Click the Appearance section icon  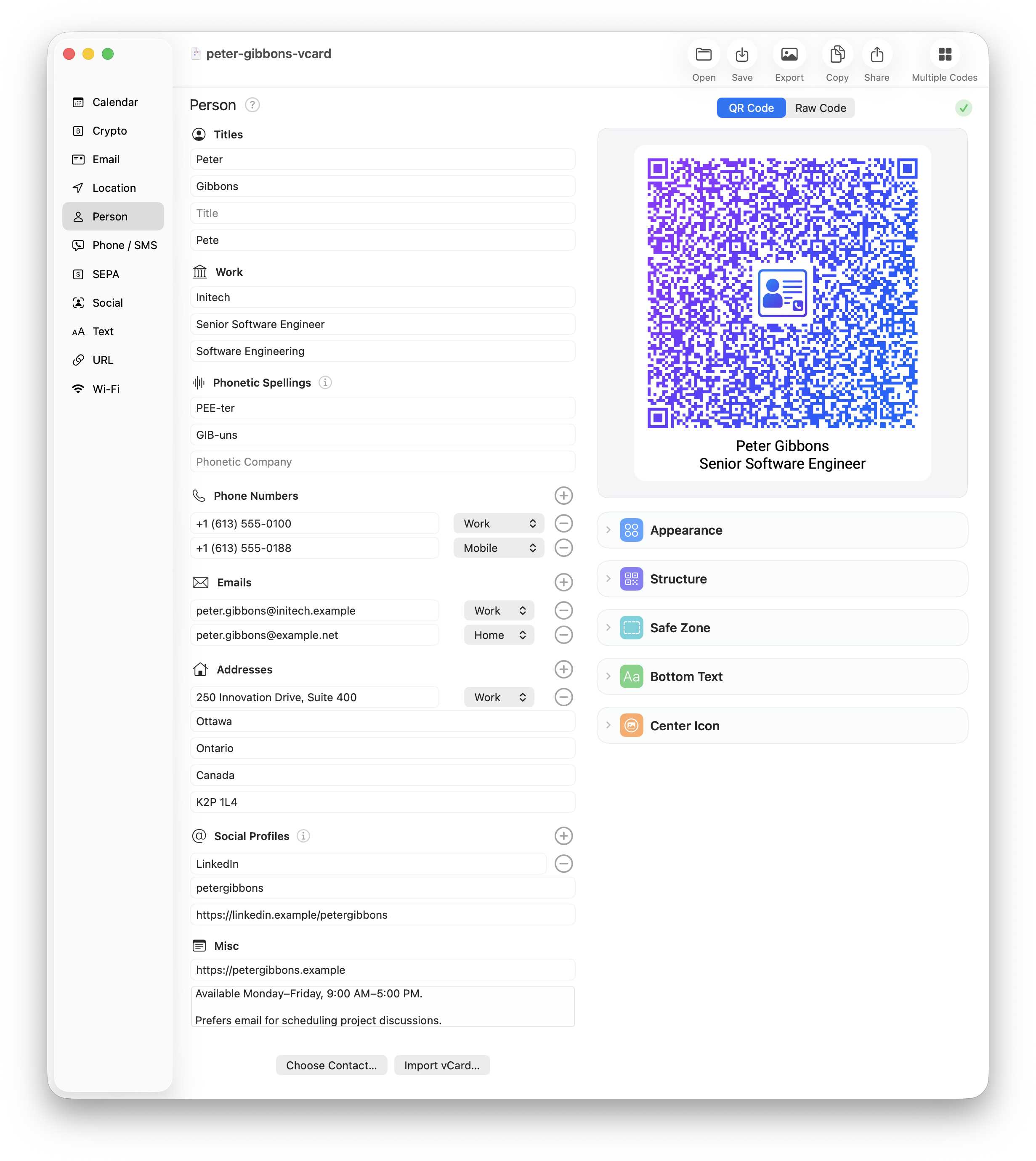[x=631, y=530]
